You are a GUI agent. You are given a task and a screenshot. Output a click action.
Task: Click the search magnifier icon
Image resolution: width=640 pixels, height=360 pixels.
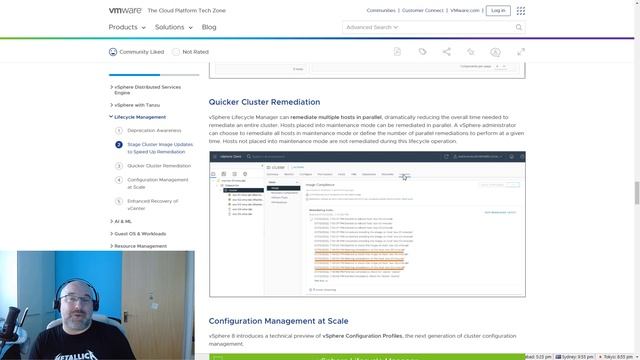(x=519, y=27)
